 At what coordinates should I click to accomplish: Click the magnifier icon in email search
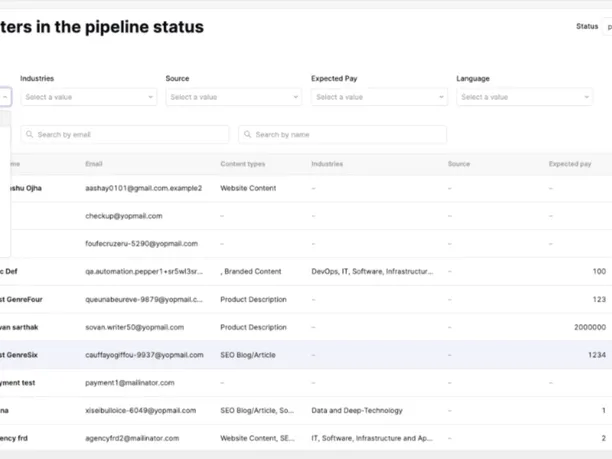(x=29, y=134)
